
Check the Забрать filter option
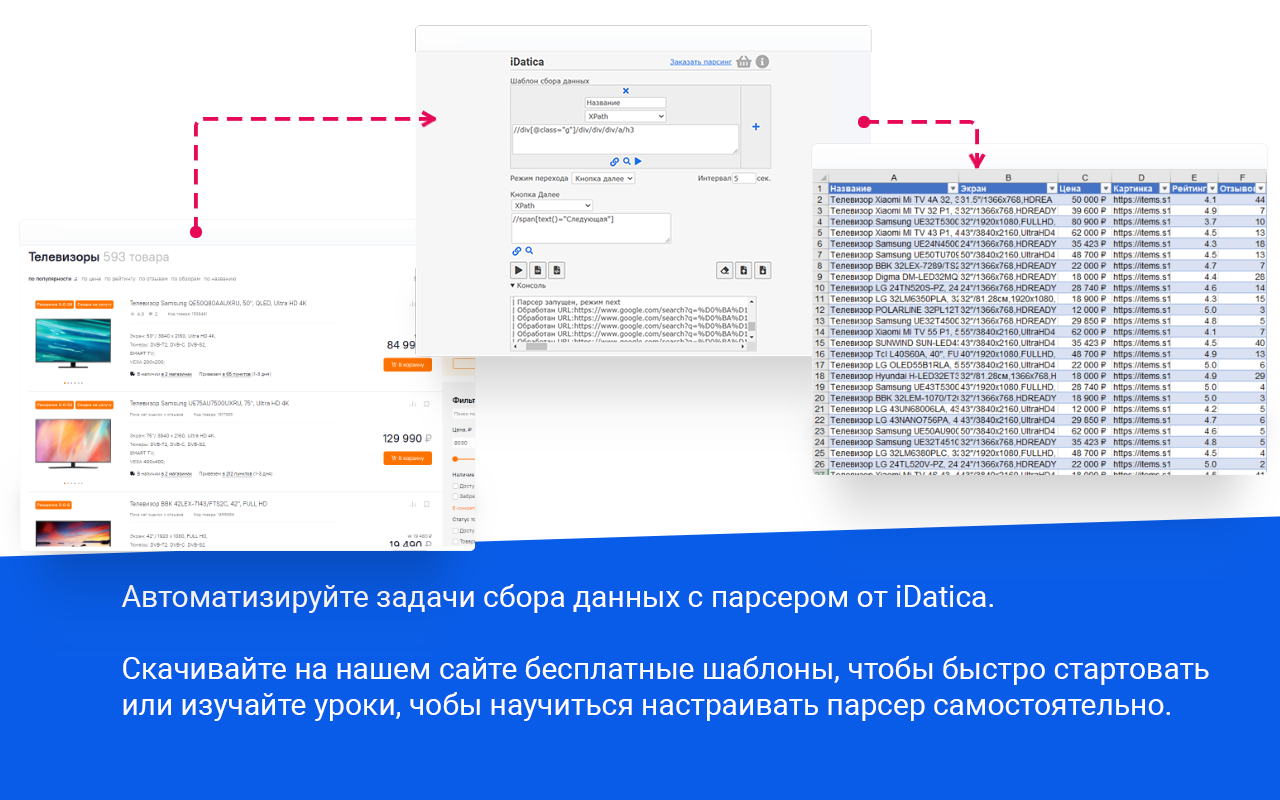tap(455, 496)
